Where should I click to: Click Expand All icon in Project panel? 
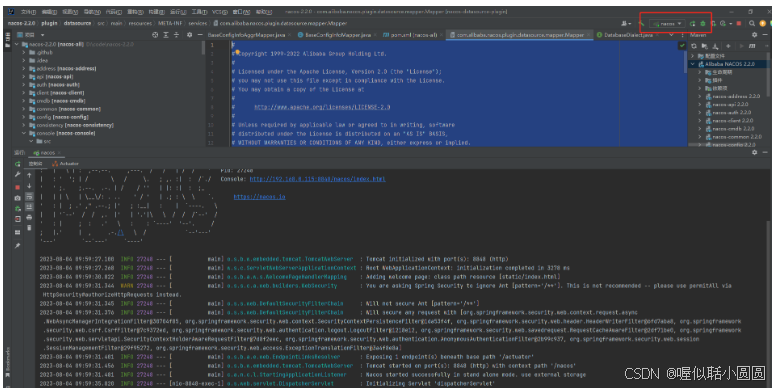[x=166, y=35]
